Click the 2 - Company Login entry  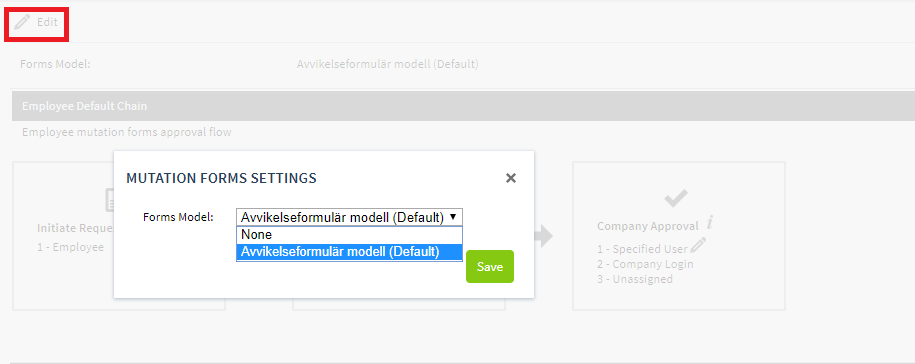pos(645,264)
